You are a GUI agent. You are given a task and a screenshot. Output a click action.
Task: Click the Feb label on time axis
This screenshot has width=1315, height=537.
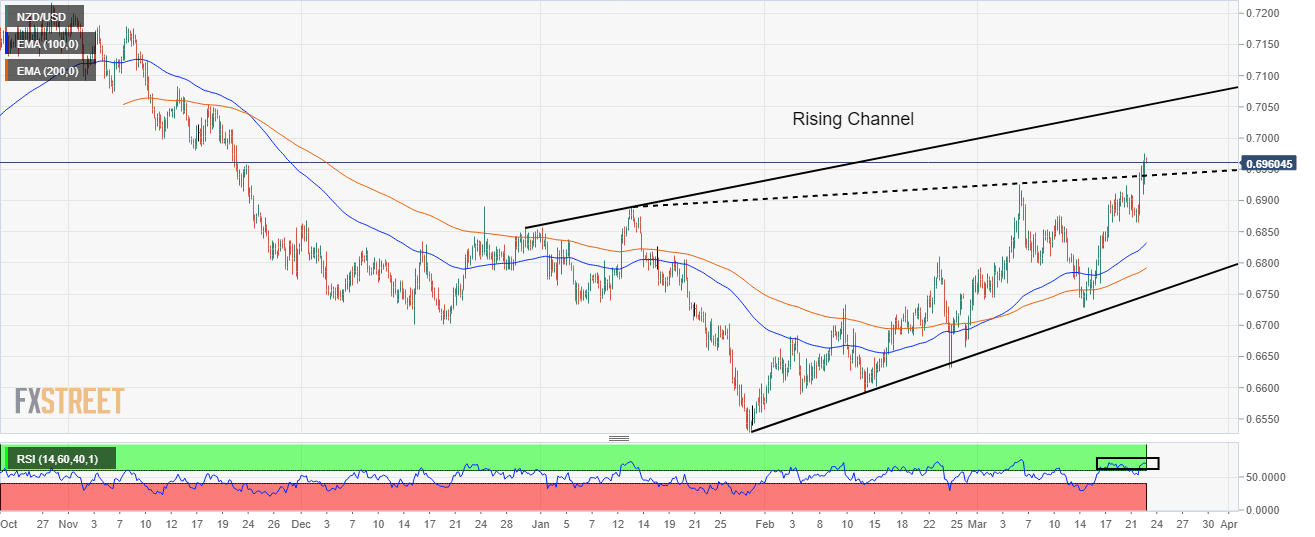[x=765, y=523]
